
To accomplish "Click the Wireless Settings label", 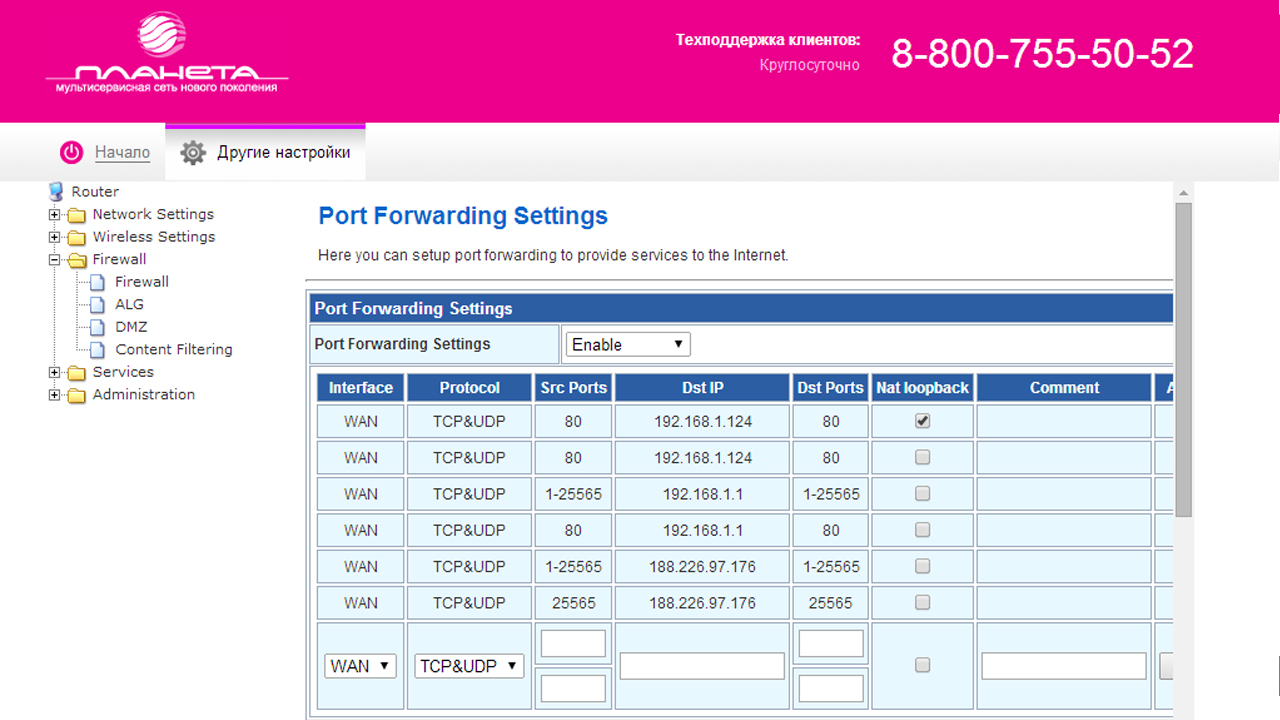I will (154, 237).
